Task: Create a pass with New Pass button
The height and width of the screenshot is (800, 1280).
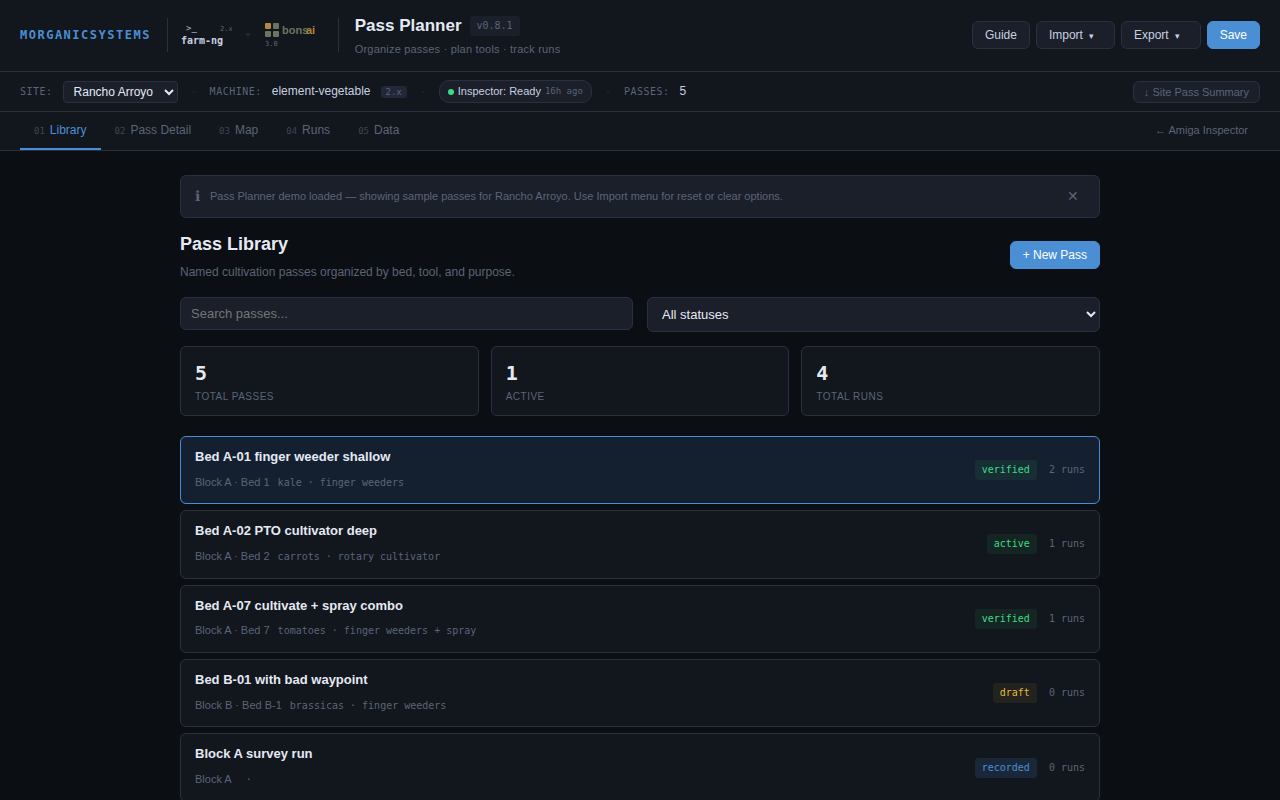Action: point(1054,255)
